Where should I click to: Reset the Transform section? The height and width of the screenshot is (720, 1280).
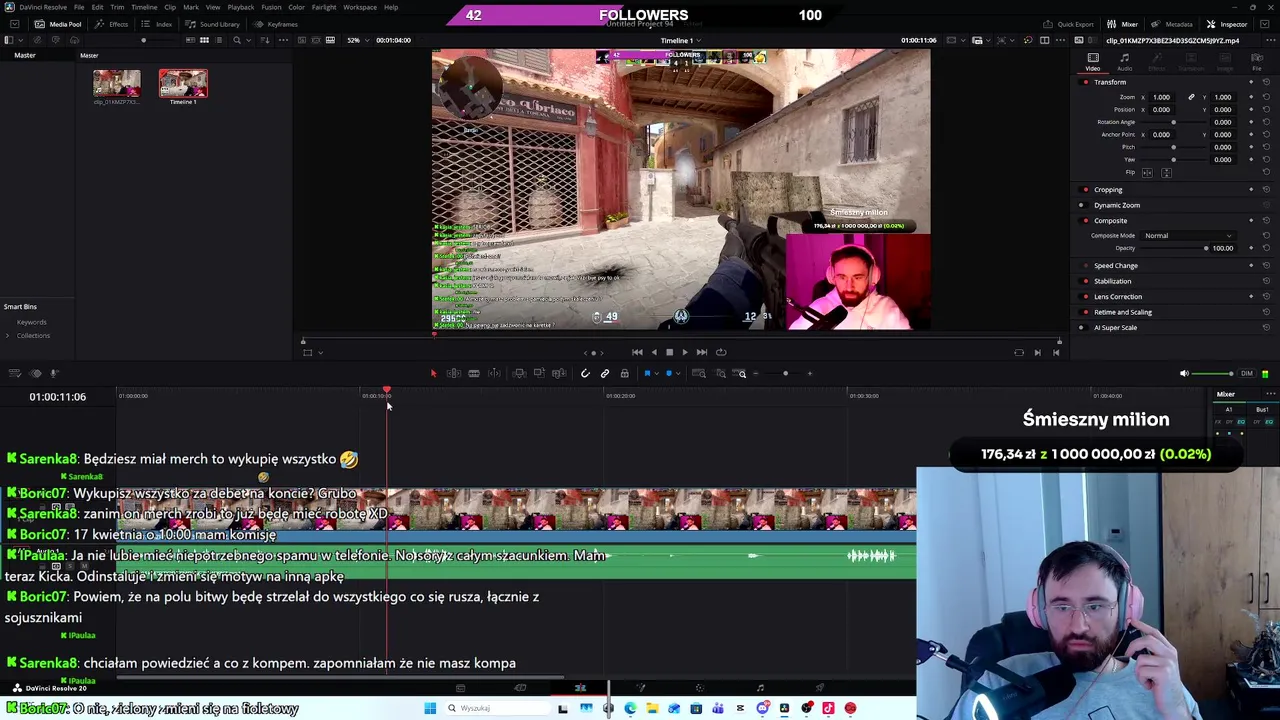tap(1266, 82)
